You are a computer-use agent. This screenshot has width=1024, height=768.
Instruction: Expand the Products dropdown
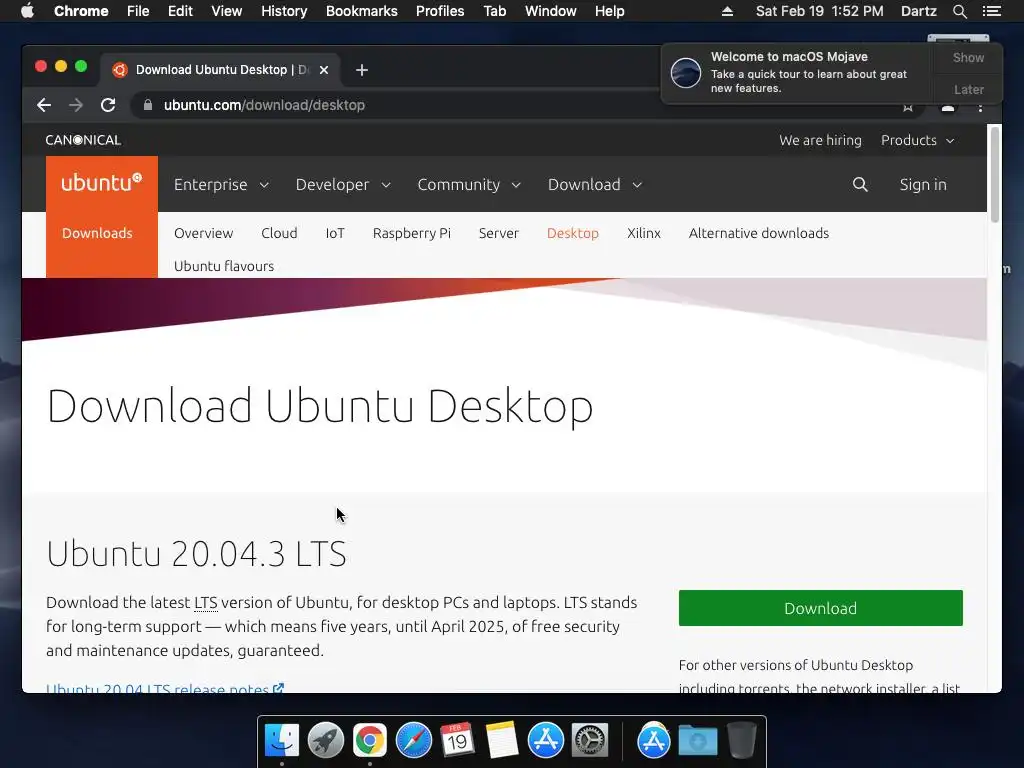pos(918,140)
